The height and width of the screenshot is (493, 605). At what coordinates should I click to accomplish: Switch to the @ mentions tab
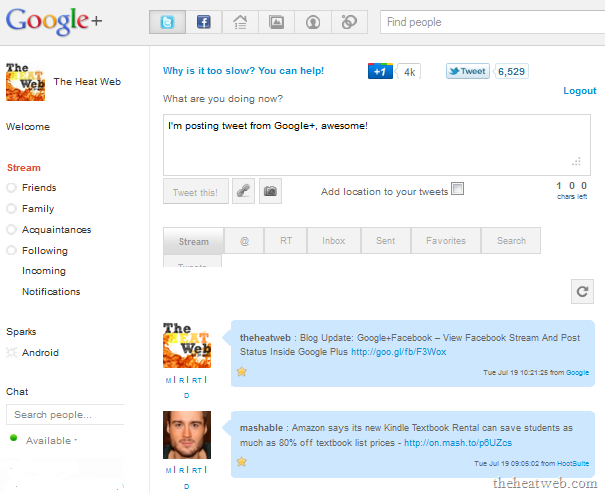coord(245,241)
